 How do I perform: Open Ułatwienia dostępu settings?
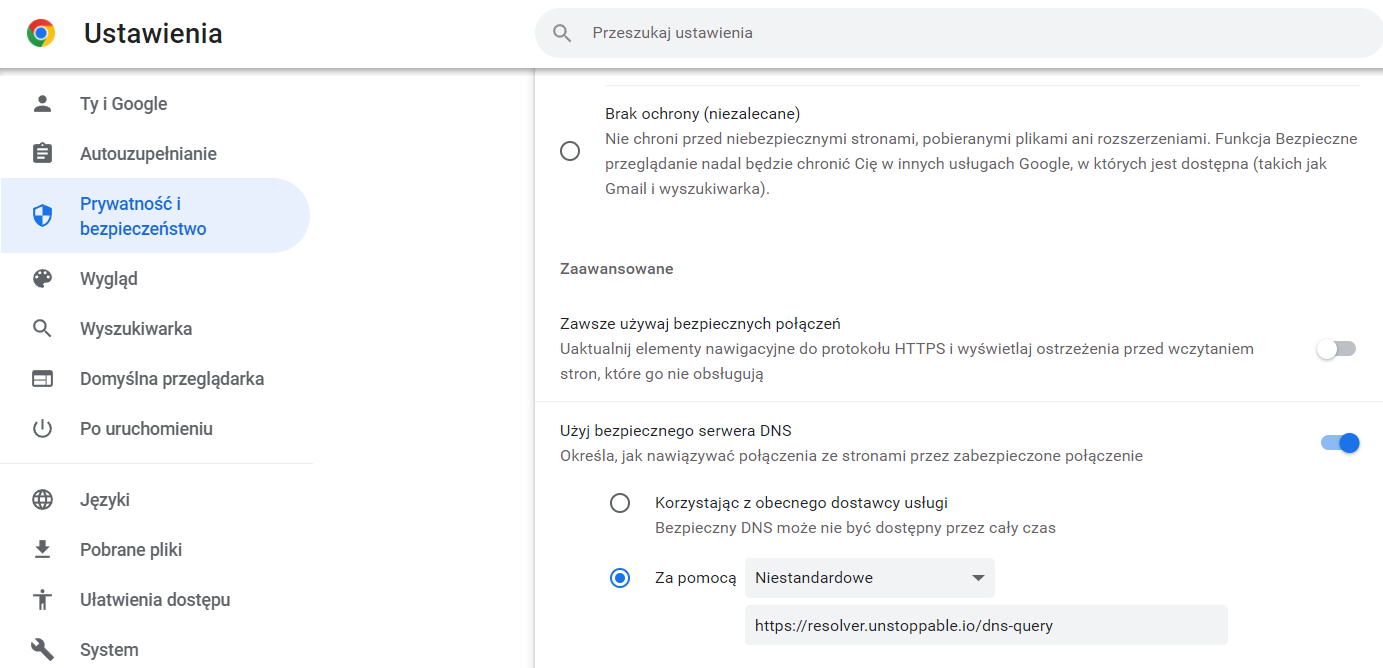(x=155, y=600)
